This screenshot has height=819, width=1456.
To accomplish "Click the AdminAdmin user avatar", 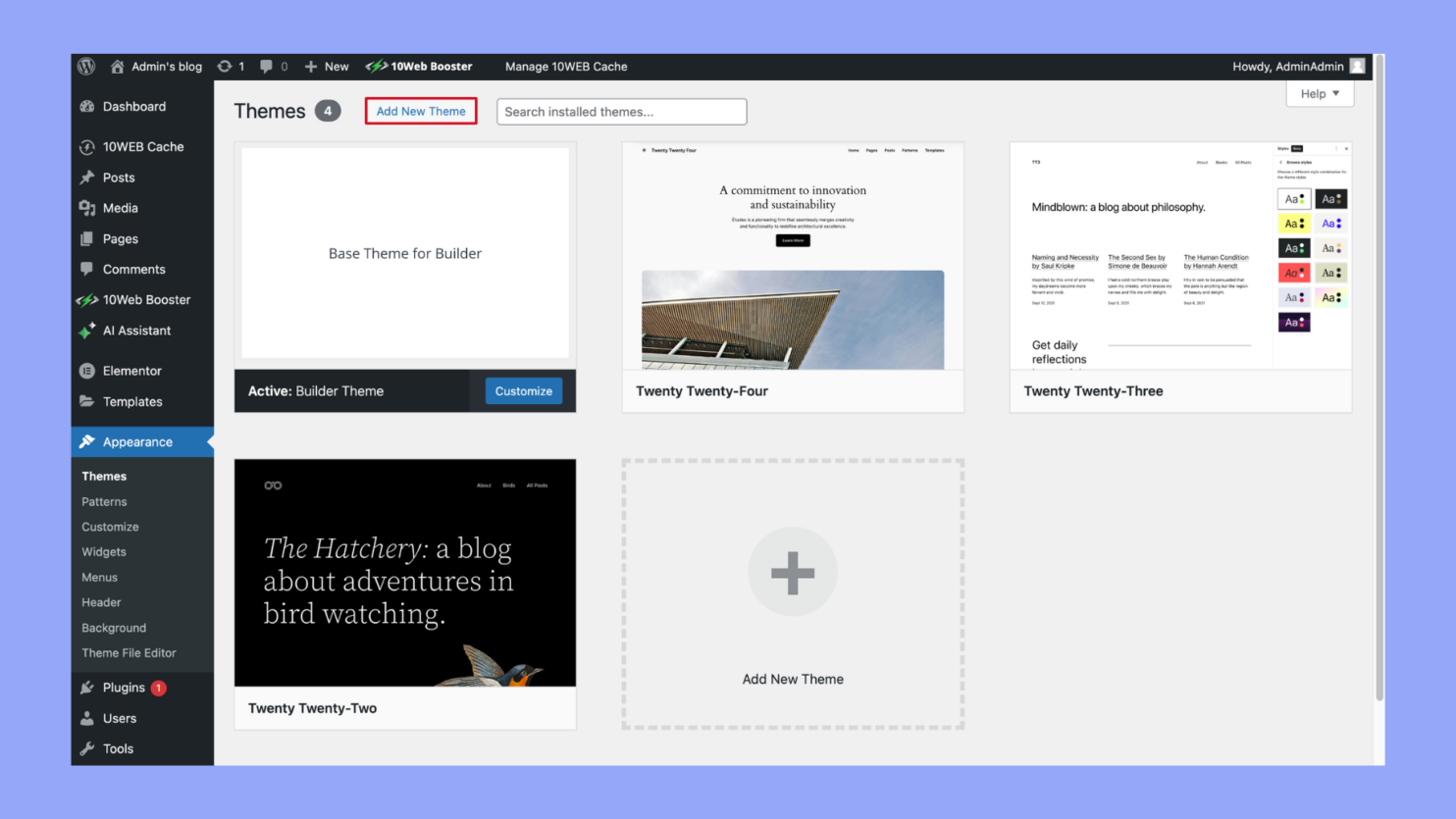I will (x=1357, y=67).
